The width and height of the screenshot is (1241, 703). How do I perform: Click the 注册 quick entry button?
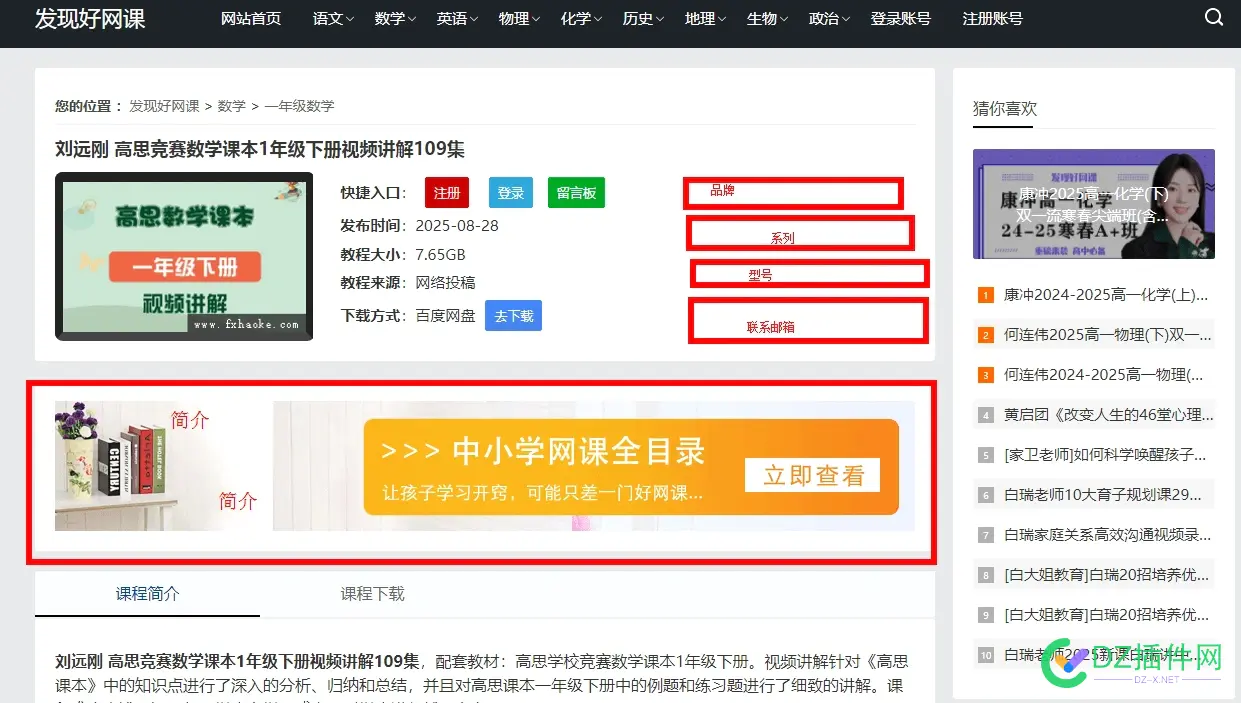[x=446, y=192]
